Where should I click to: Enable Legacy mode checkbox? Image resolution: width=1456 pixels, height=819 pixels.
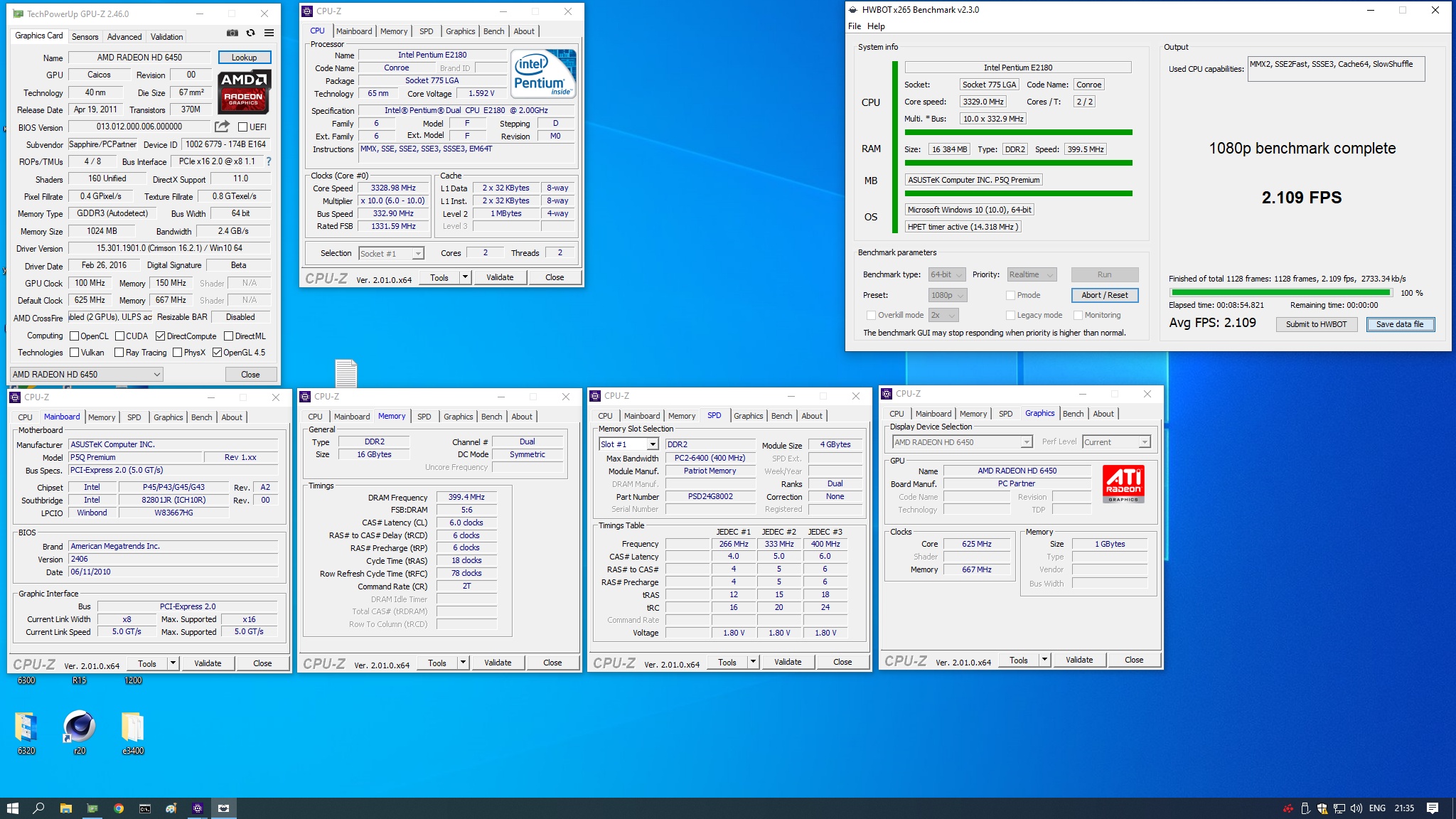(x=1010, y=315)
